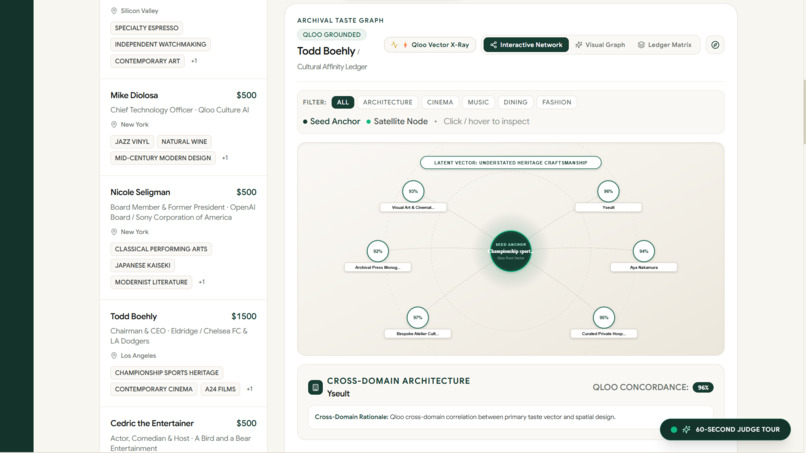Filter graph by CINEMA
806x453 pixels.
click(x=440, y=102)
